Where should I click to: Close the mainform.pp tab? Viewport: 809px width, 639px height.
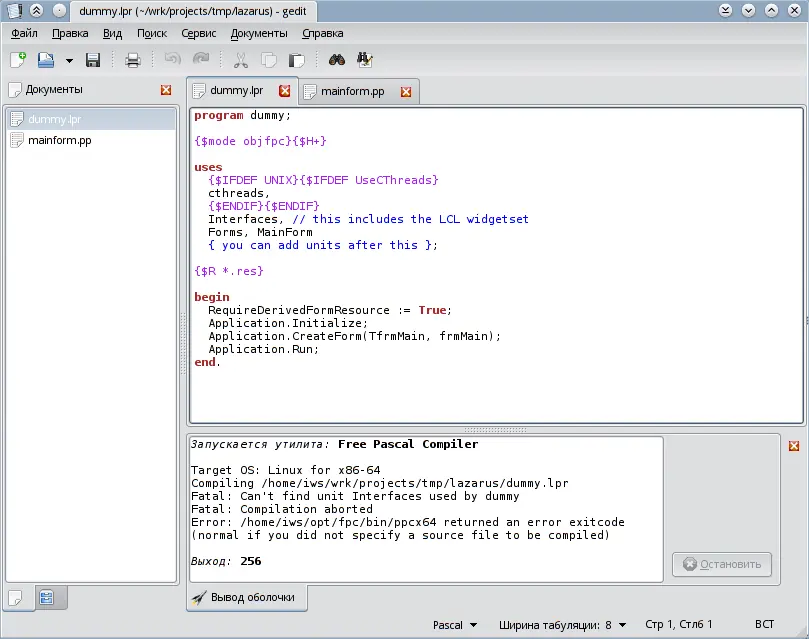click(x=406, y=92)
